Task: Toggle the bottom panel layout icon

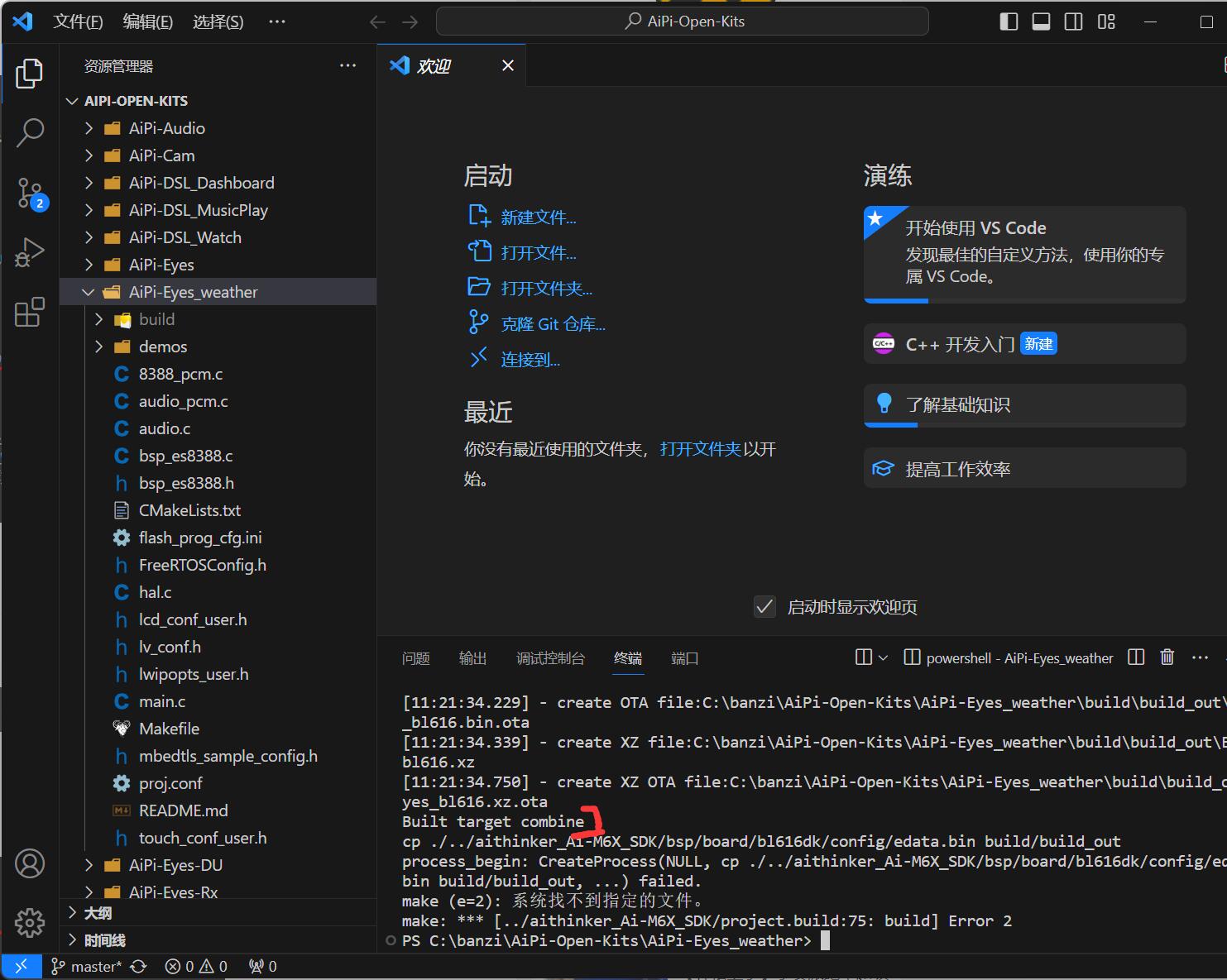Action: [x=1041, y=22]
